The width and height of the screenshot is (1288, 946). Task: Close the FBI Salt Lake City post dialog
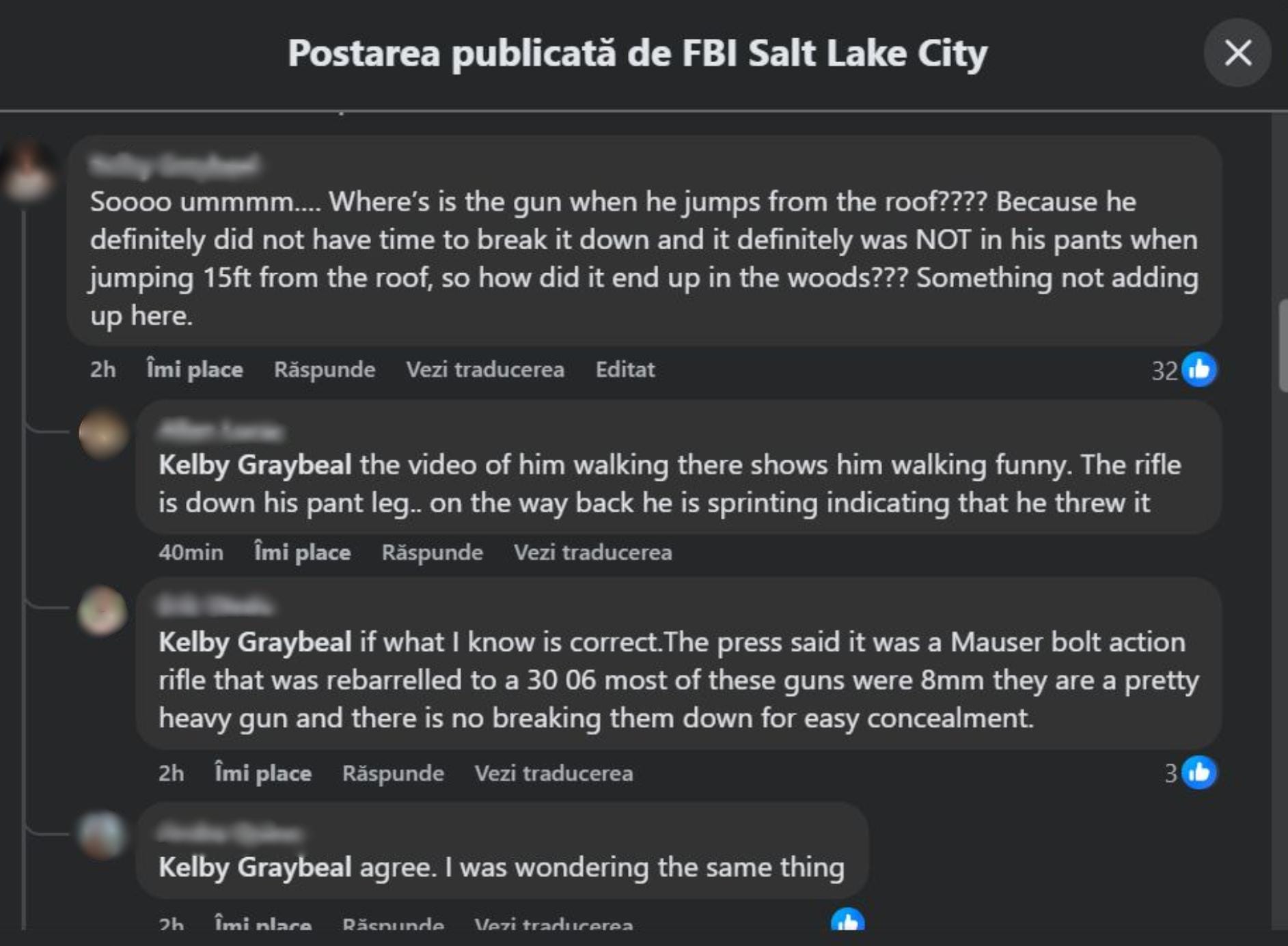point(1237,53)
